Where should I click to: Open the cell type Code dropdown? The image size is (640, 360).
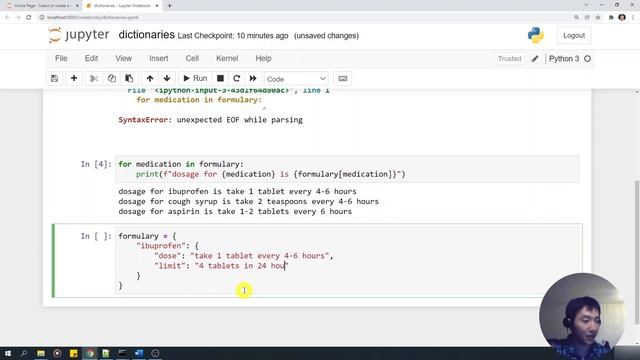tap(296, 79)
